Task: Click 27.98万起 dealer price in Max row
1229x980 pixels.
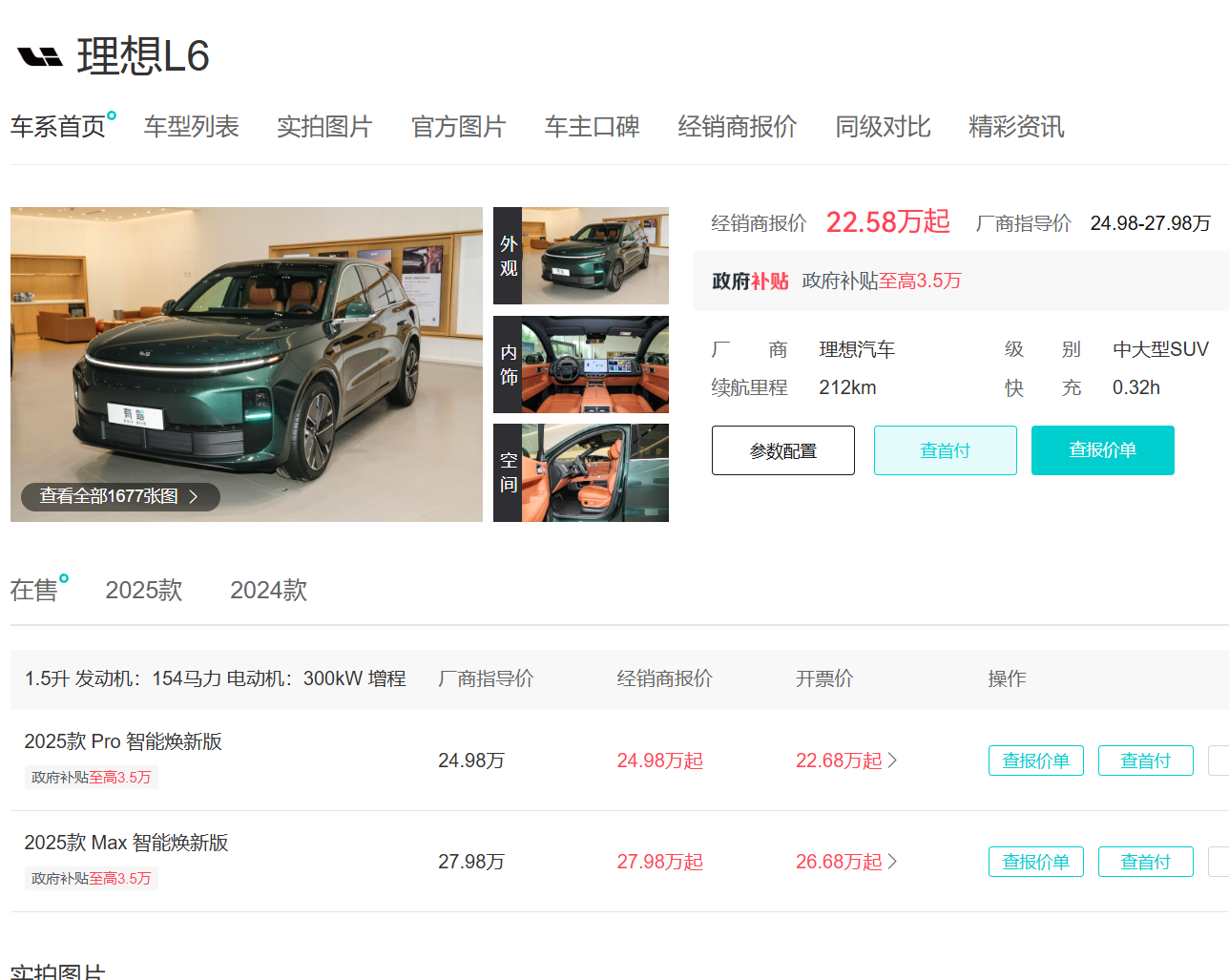Action: click(x=660, y=862)
